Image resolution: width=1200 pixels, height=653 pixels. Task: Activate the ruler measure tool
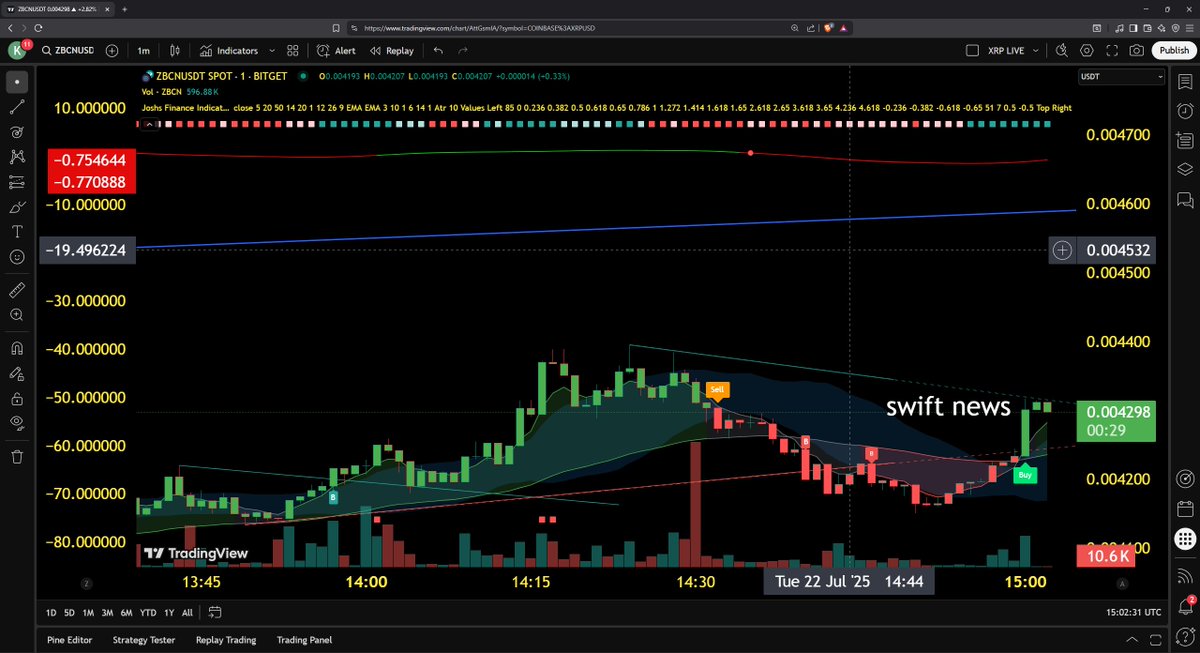17,289
